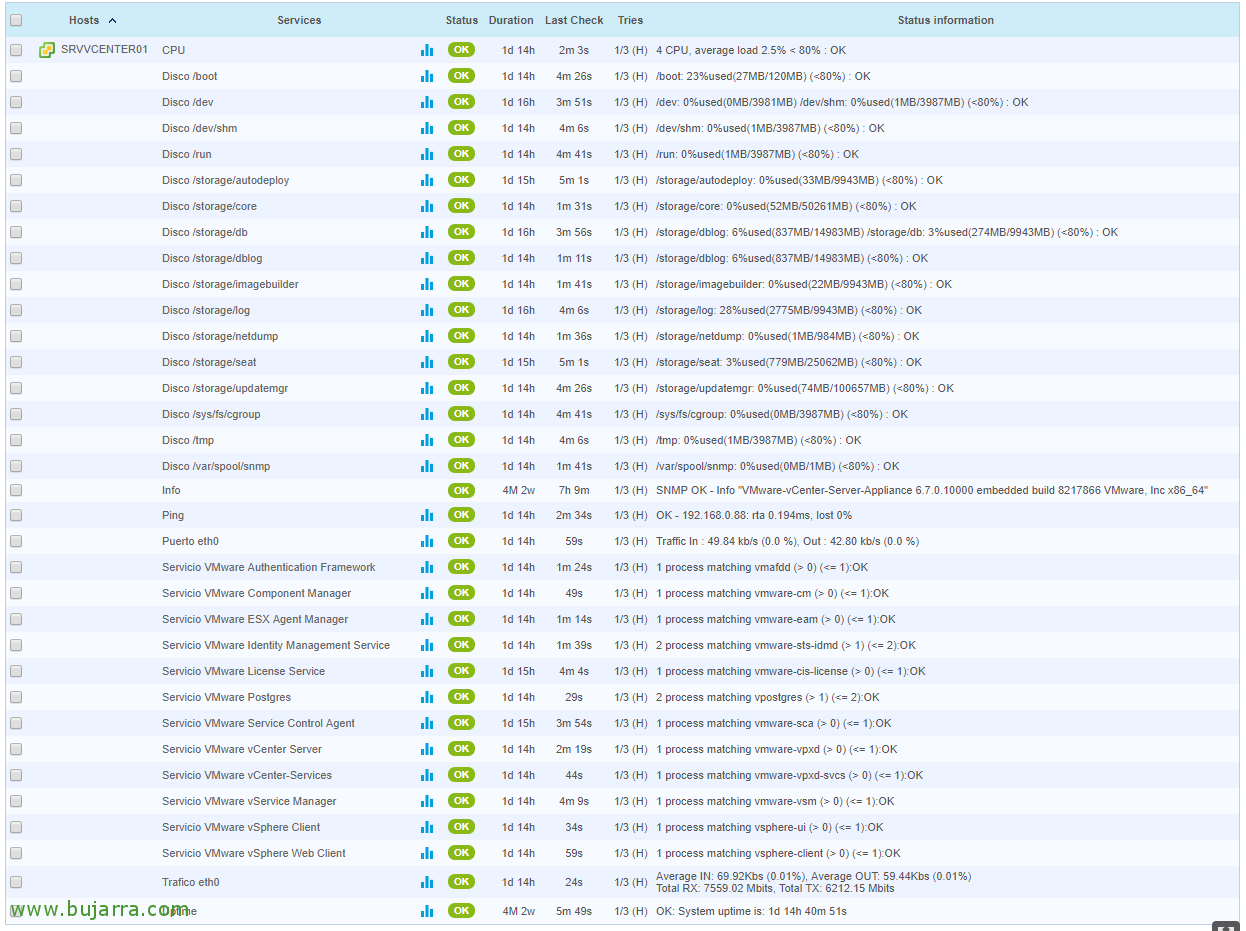The image size is (1246, 931).
Task: Open the graph icon for Disco /storage/netdump
Action: click(427, 335)
